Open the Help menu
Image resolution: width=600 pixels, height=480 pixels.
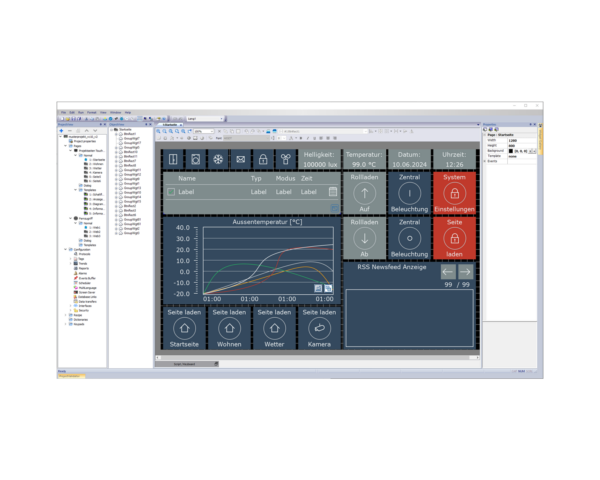pyautogui.click(x=128, y=113)
